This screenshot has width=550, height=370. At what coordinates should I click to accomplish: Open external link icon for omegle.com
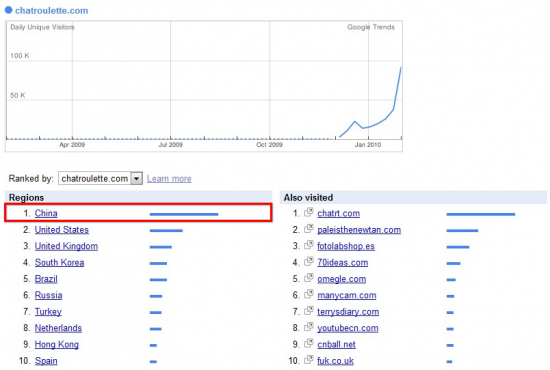coord(309,278)
